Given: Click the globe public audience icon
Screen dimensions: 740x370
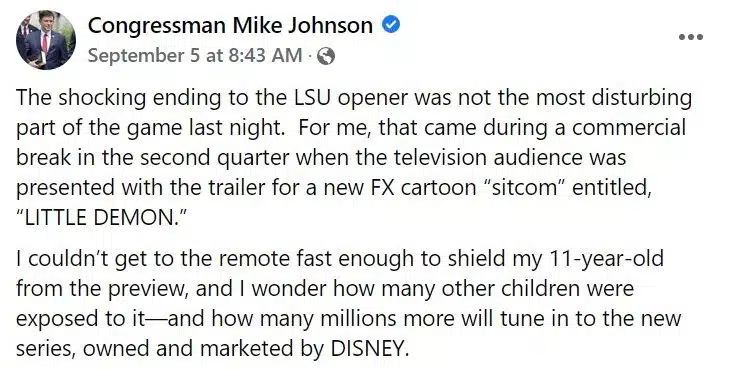Looking at the screenshot, I should [326, 57].
